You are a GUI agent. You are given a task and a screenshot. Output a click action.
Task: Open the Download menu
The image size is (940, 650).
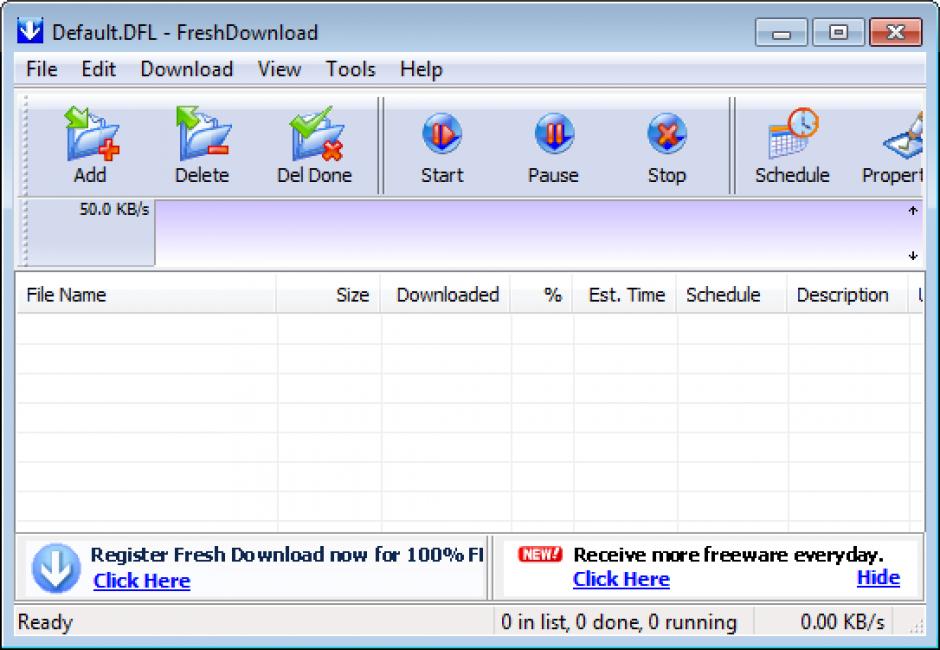tap(186, 70)
